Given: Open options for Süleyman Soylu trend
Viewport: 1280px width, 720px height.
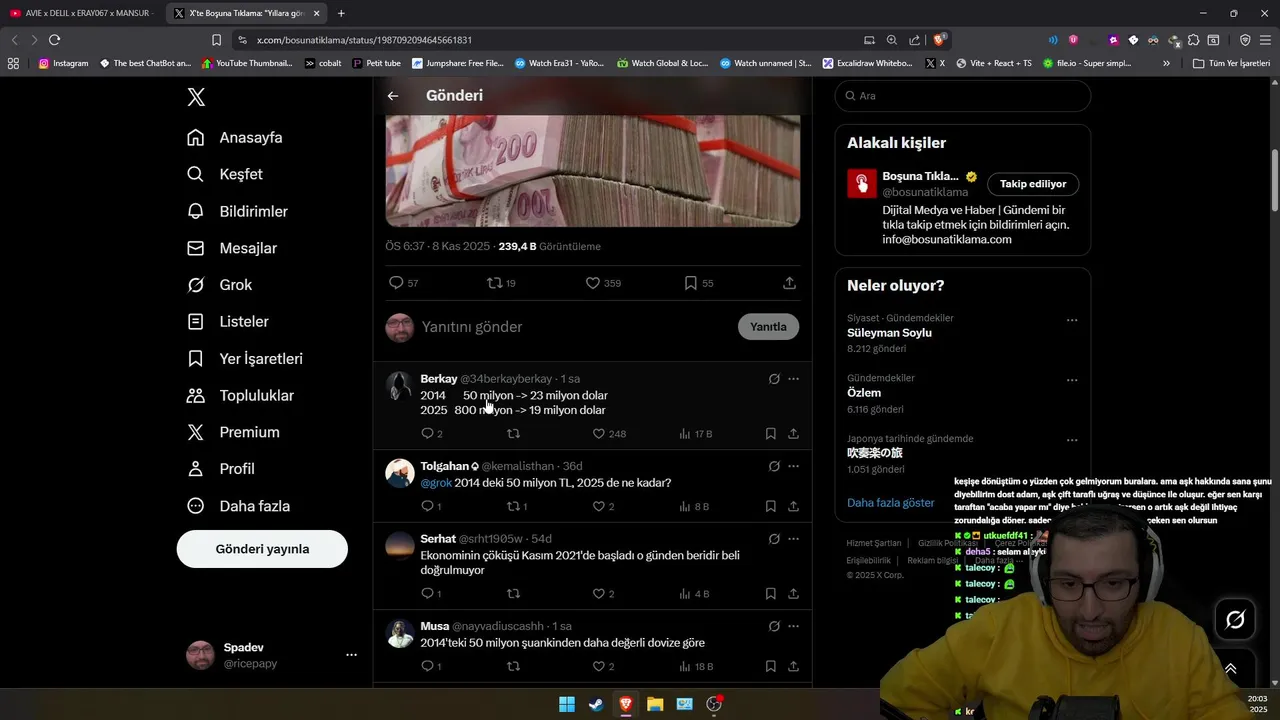Looking at the screenshot, I should coord(1072,321).
